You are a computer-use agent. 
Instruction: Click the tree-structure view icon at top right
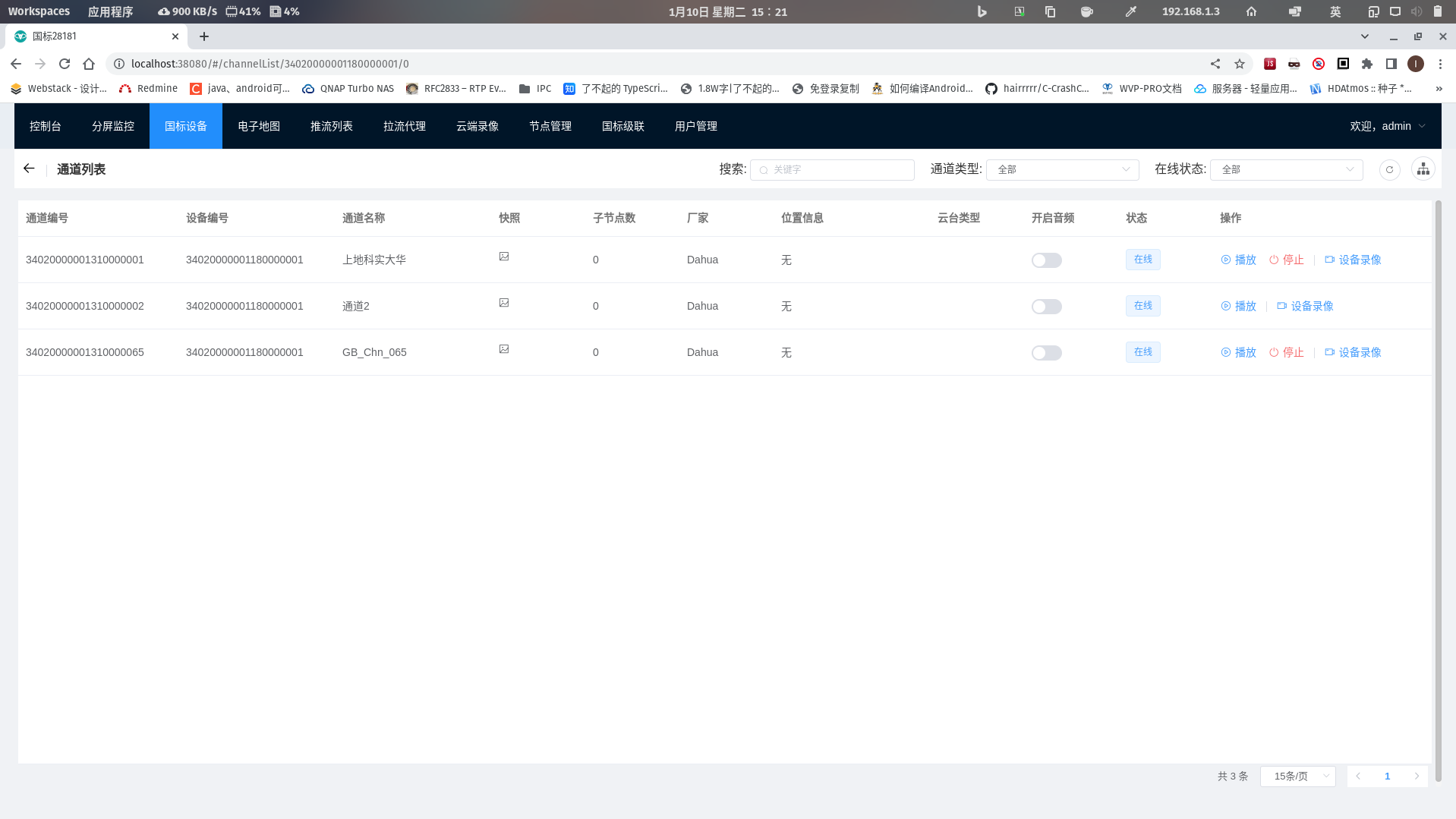coord(1423,169)
